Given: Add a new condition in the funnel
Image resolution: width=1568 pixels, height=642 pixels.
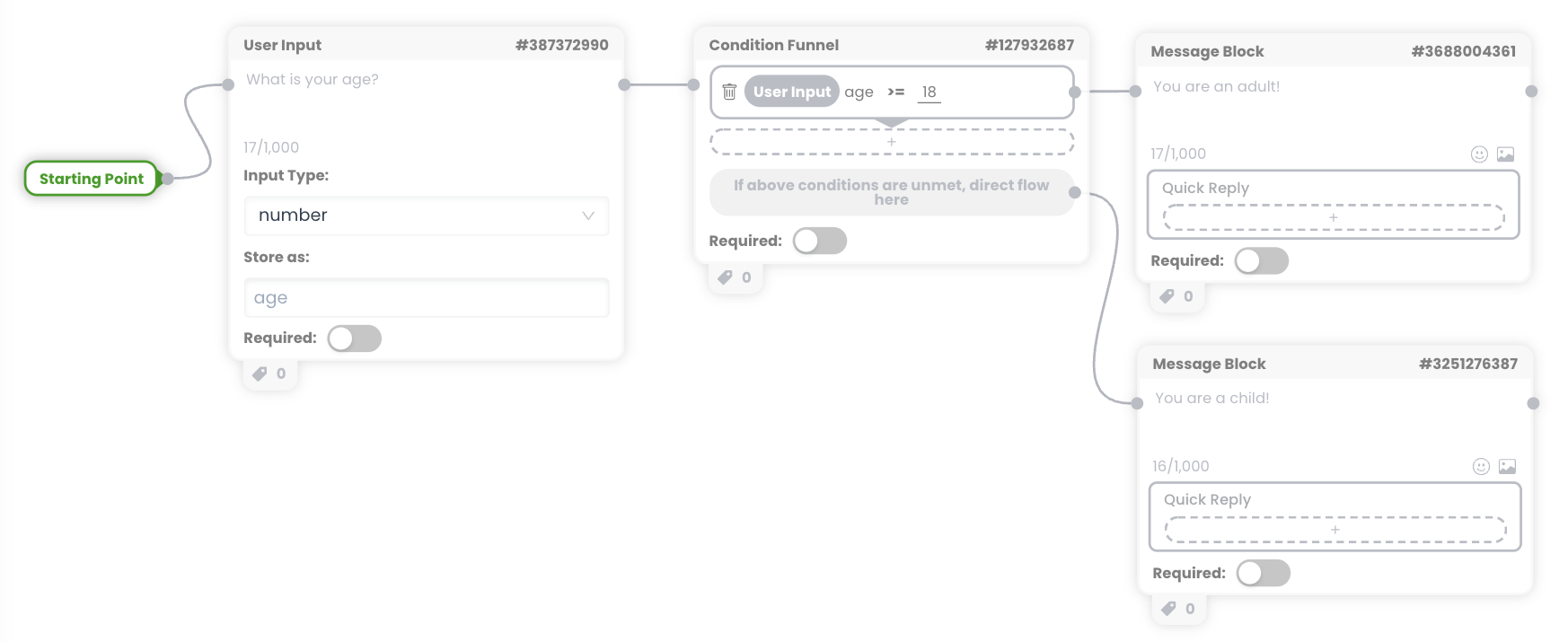Looking at the screenshot, I should tap(892, 142).
